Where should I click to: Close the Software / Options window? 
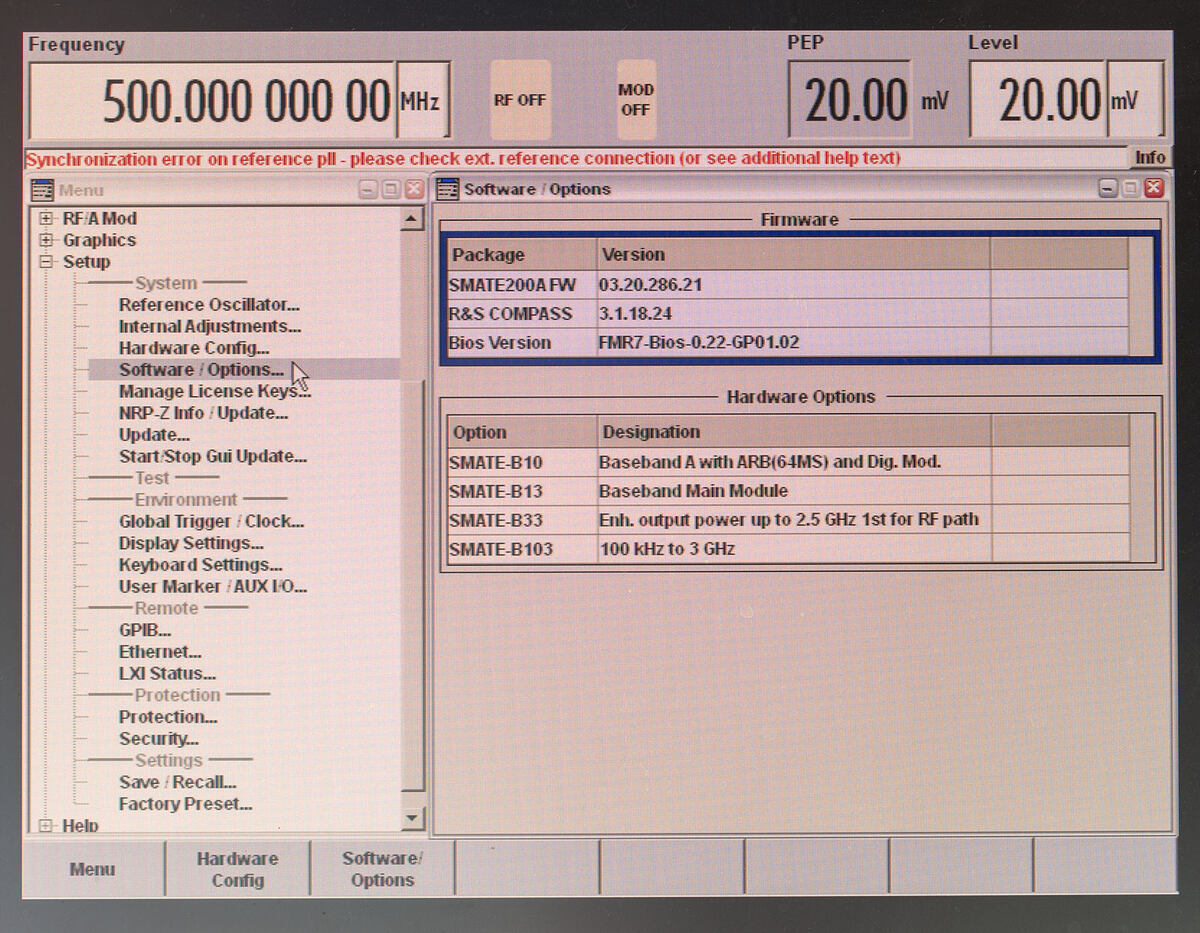(x=1153, y=188)
